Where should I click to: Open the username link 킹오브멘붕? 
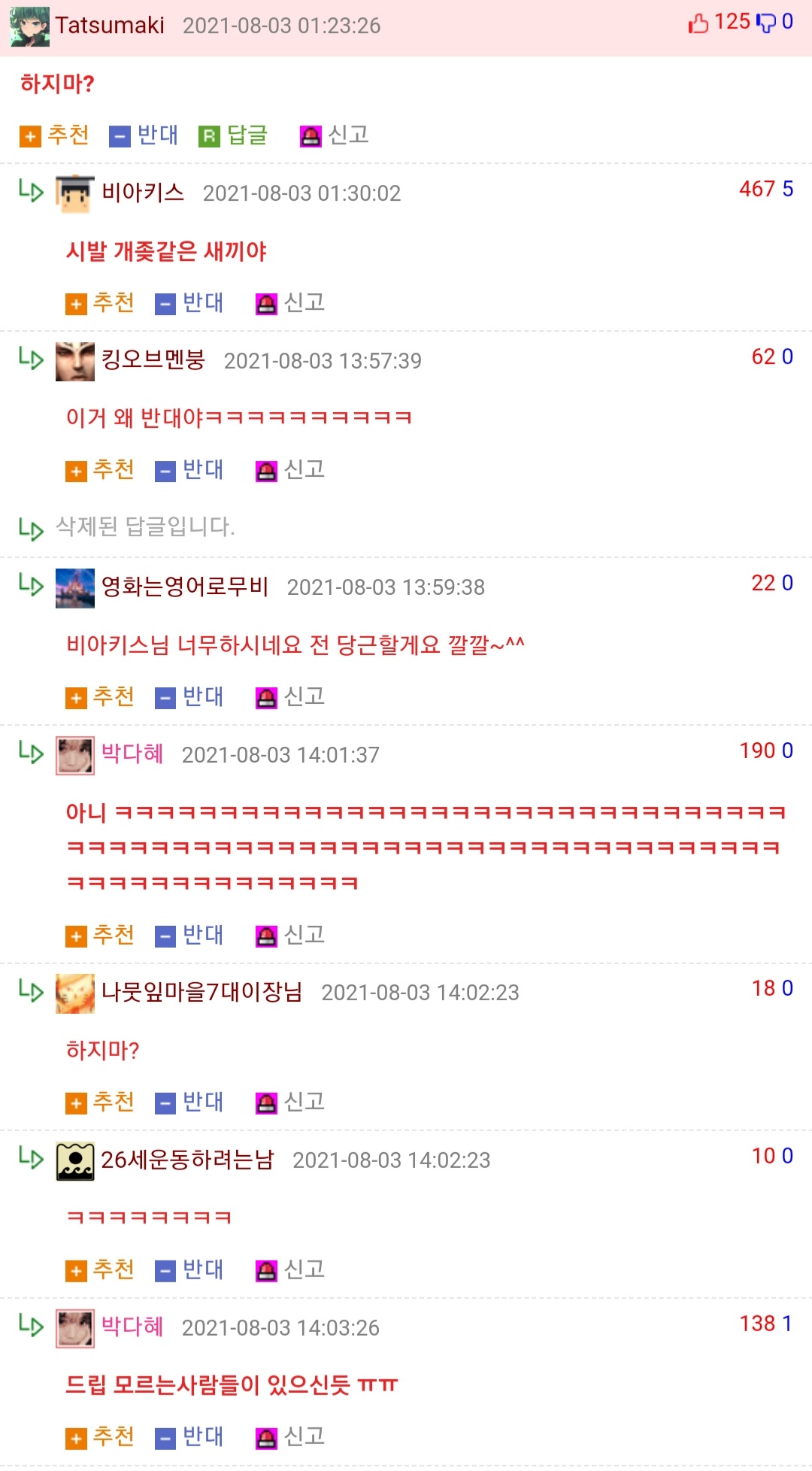(x=153, y=360)
